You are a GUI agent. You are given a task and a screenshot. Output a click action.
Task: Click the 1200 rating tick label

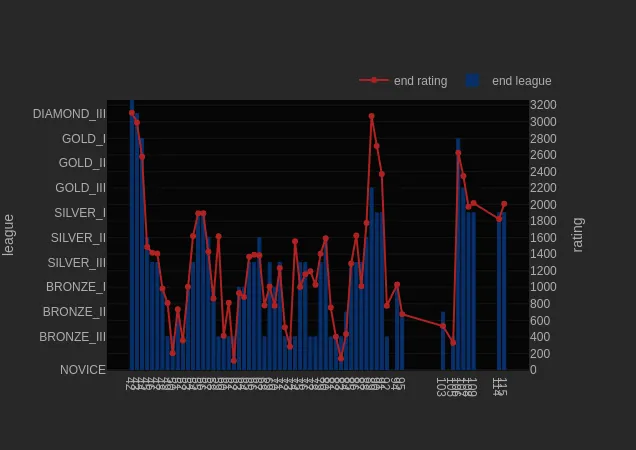pos(543,271)
